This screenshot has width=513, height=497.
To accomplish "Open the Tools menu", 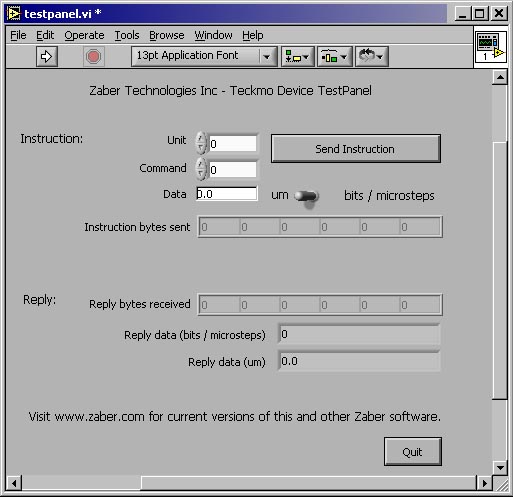I will coord(127,35).
